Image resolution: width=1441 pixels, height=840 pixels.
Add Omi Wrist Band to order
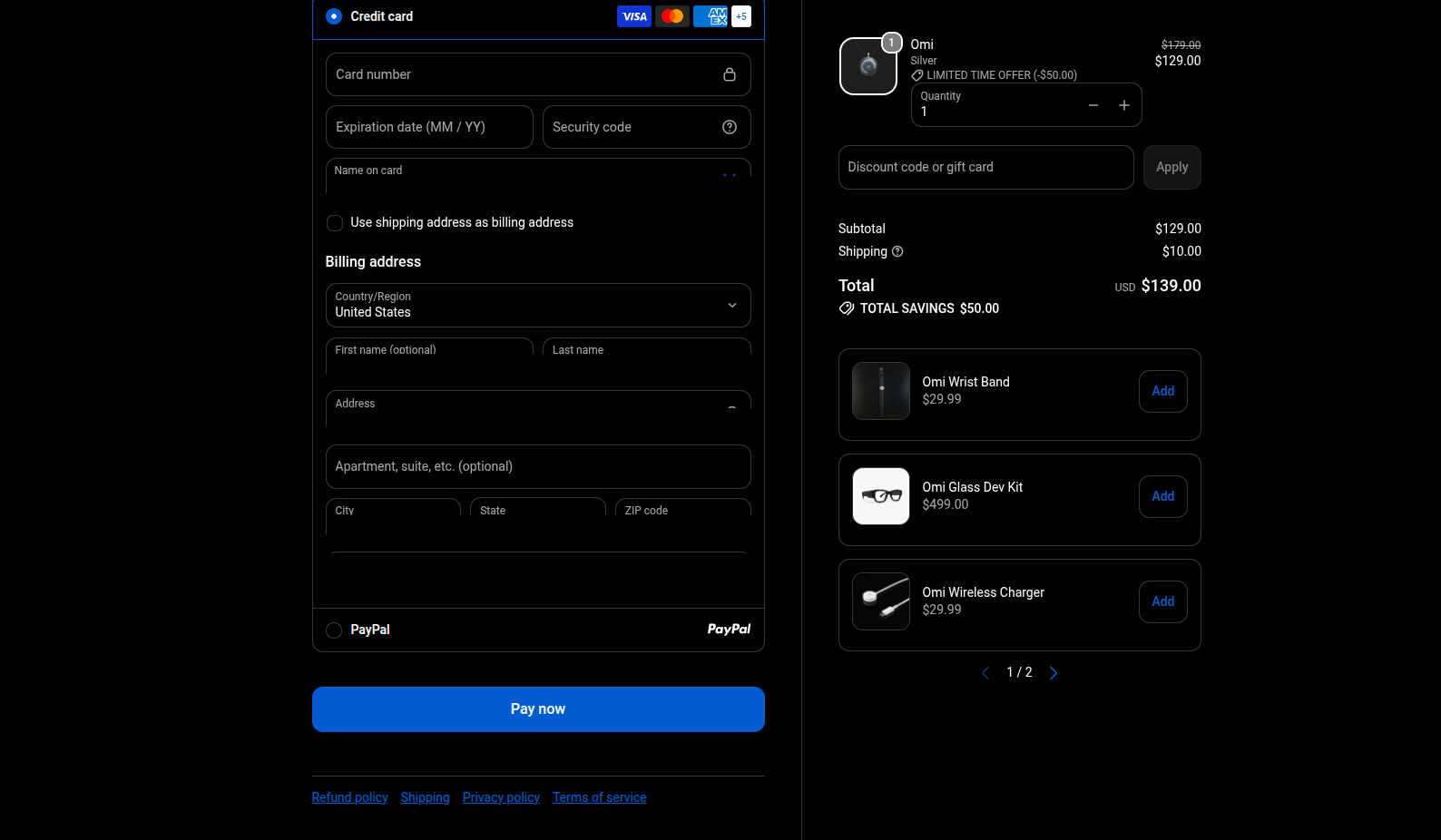[1163, 391]
